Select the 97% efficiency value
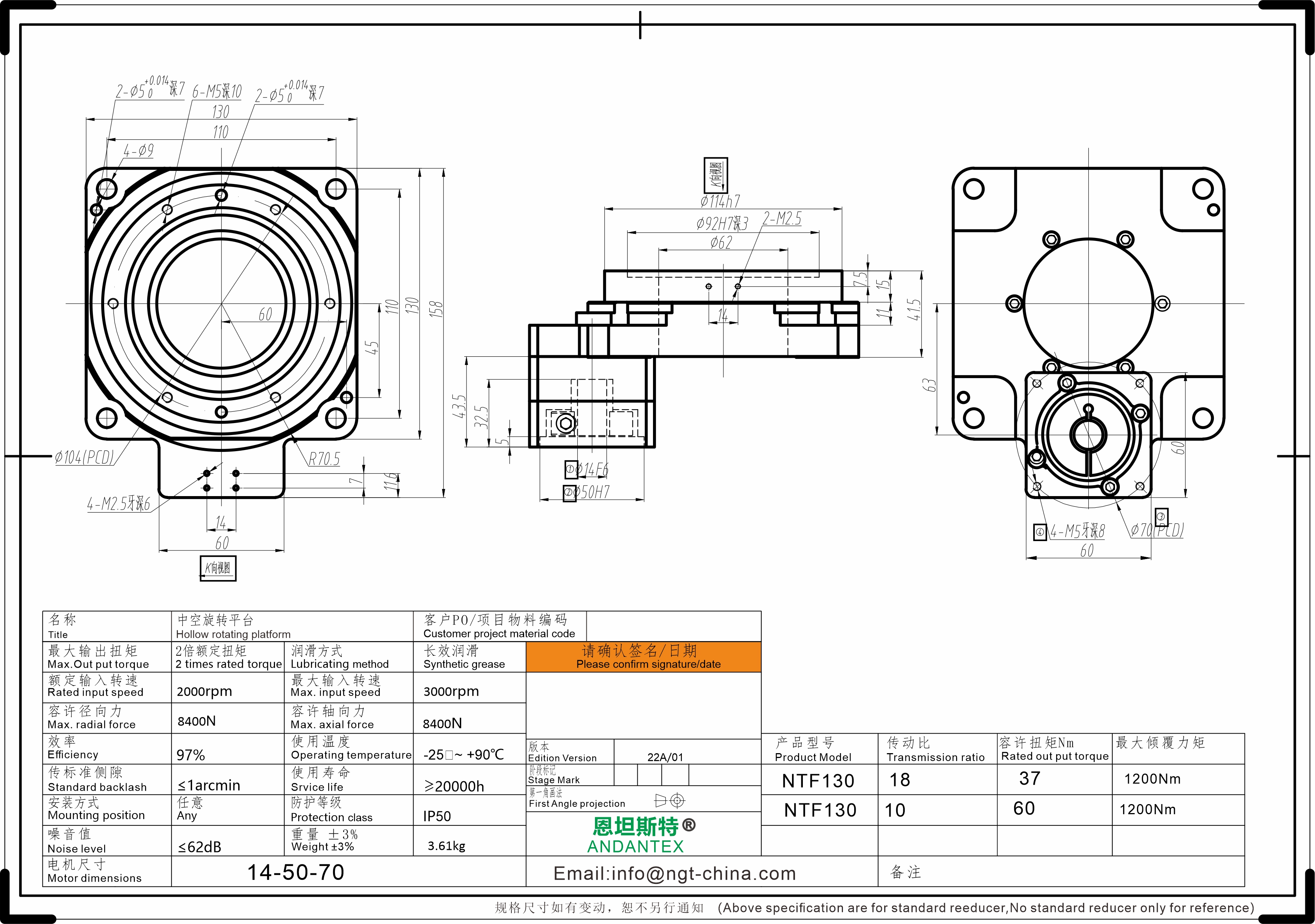 (191, 755)
